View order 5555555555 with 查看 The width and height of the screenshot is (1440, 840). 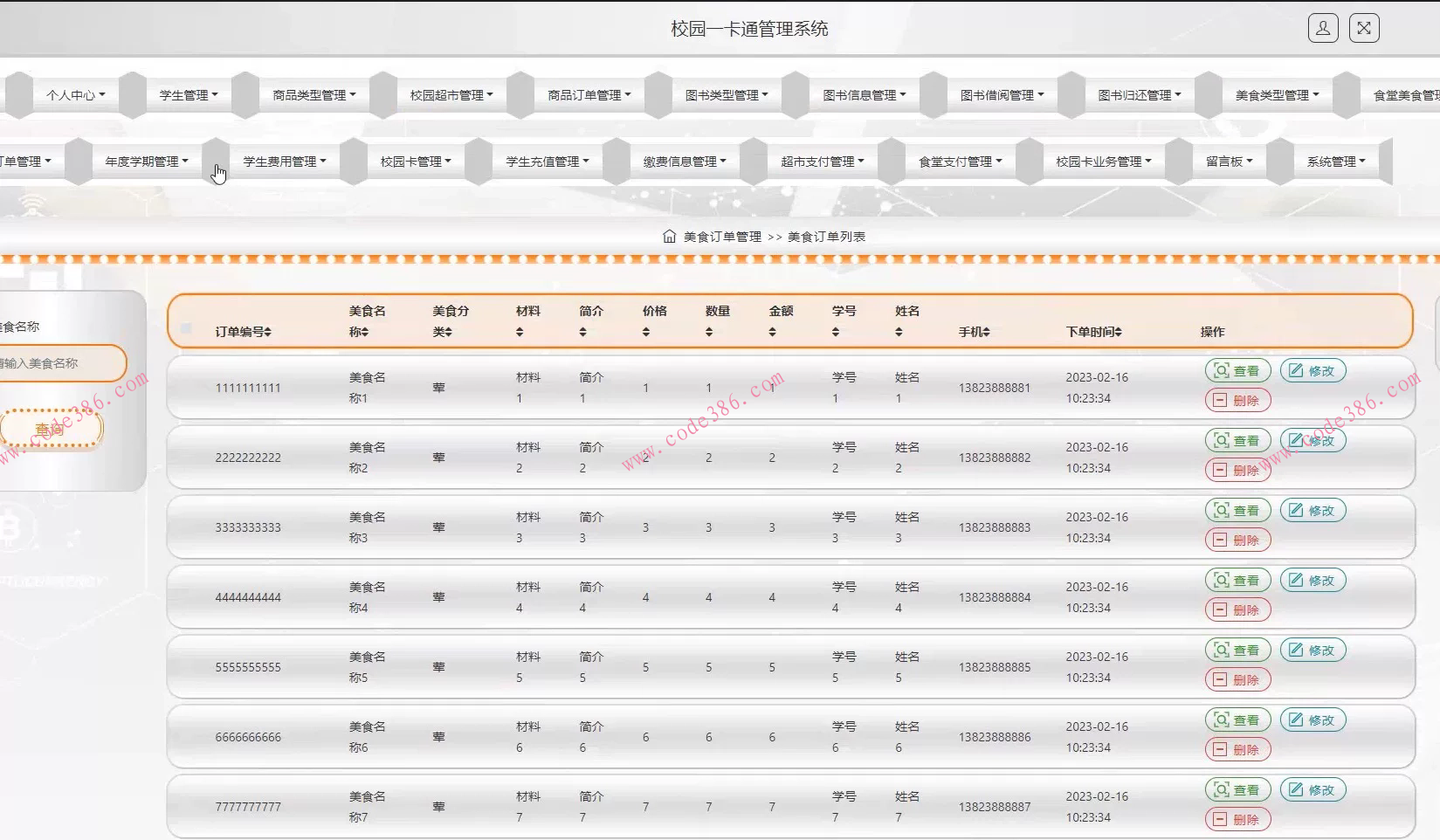pyautogui.click(x=1237, y=650)
